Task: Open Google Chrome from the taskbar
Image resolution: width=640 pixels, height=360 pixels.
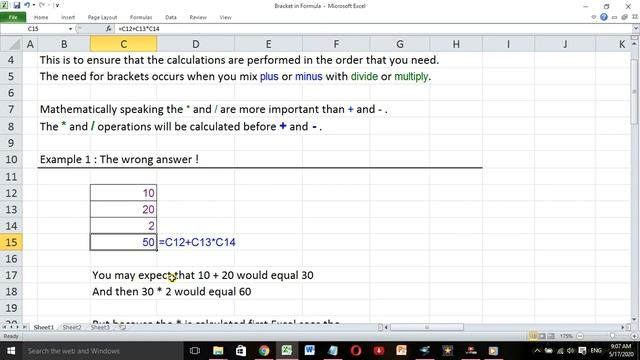Action: (x=264, y=351)
